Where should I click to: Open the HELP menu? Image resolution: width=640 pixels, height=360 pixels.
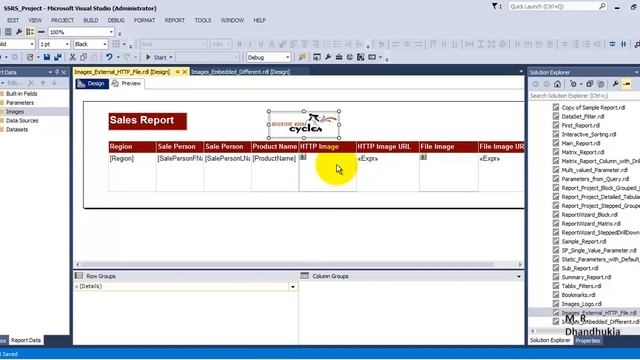click(x=259, y=20)
